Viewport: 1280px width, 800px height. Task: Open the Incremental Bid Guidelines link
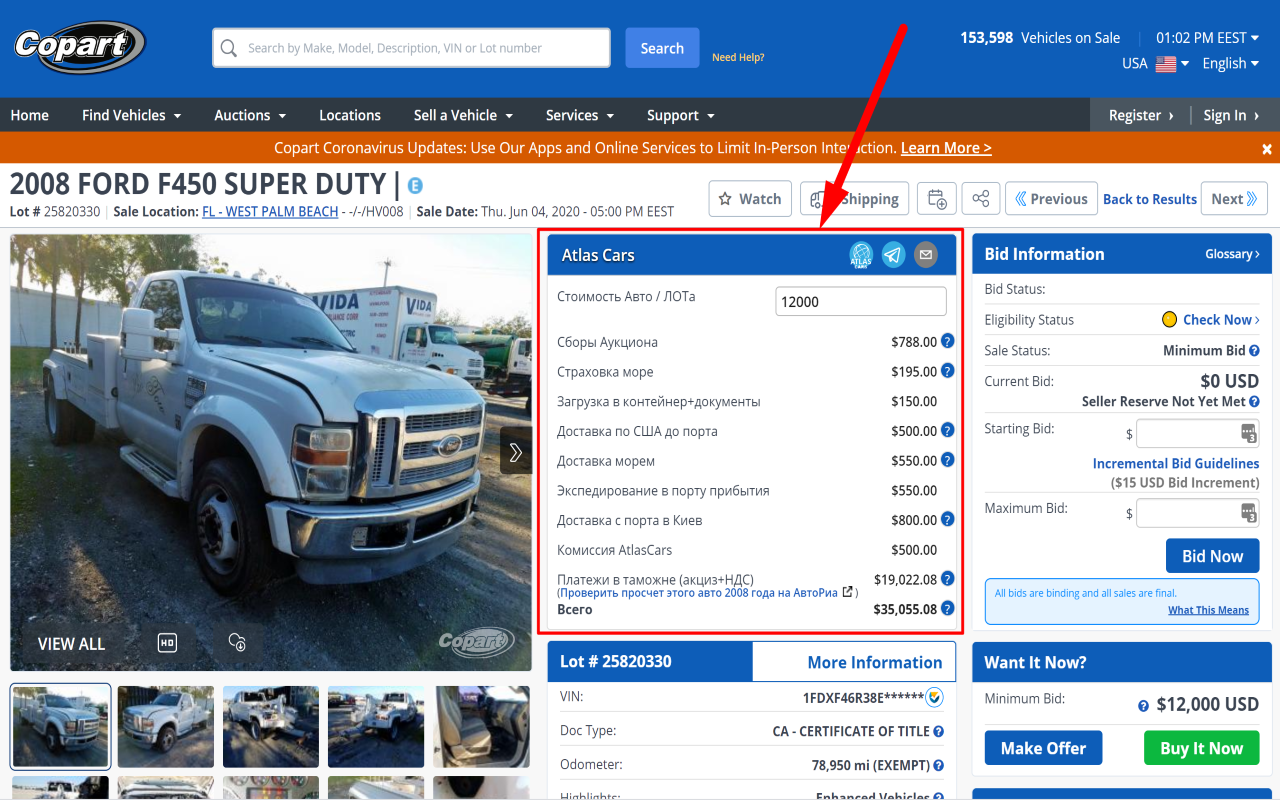point(1176,463)
